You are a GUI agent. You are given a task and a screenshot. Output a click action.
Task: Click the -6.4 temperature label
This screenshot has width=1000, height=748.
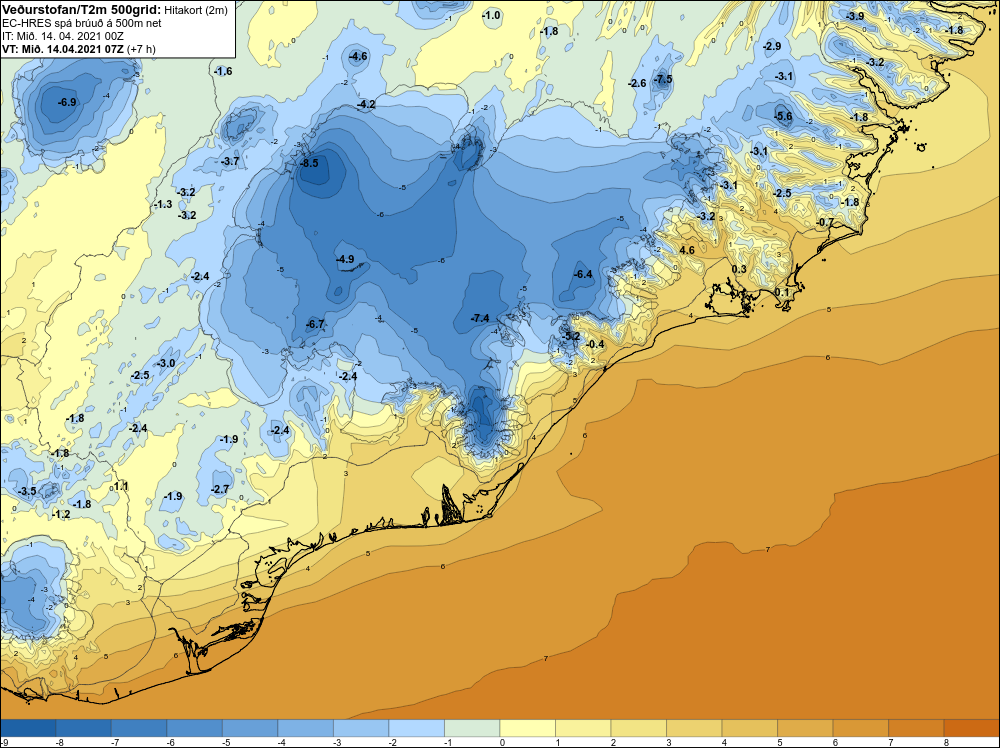tap(583, 274)
